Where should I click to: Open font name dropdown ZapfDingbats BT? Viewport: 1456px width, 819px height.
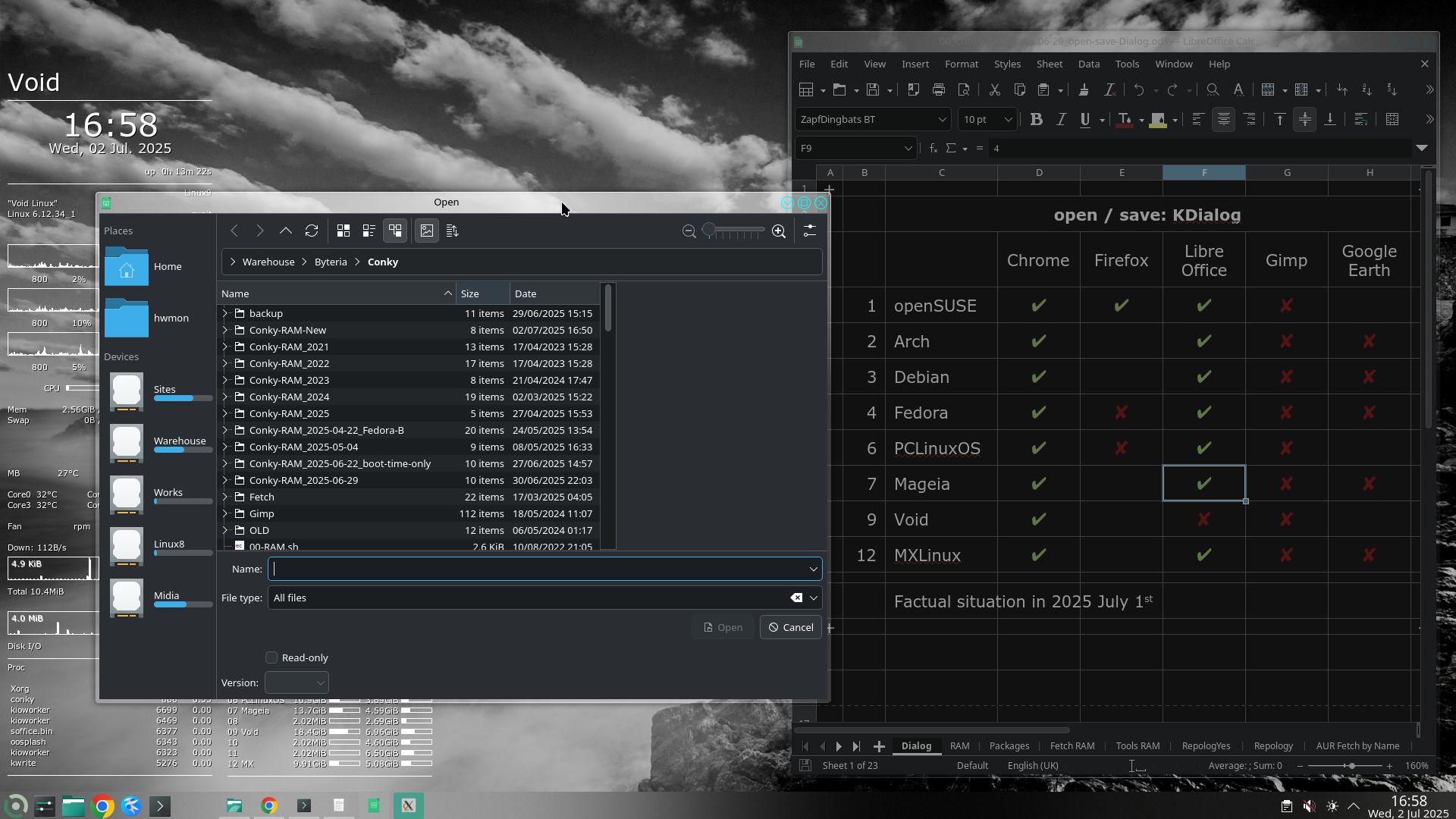pyautogui.click(x=942, y=119)
